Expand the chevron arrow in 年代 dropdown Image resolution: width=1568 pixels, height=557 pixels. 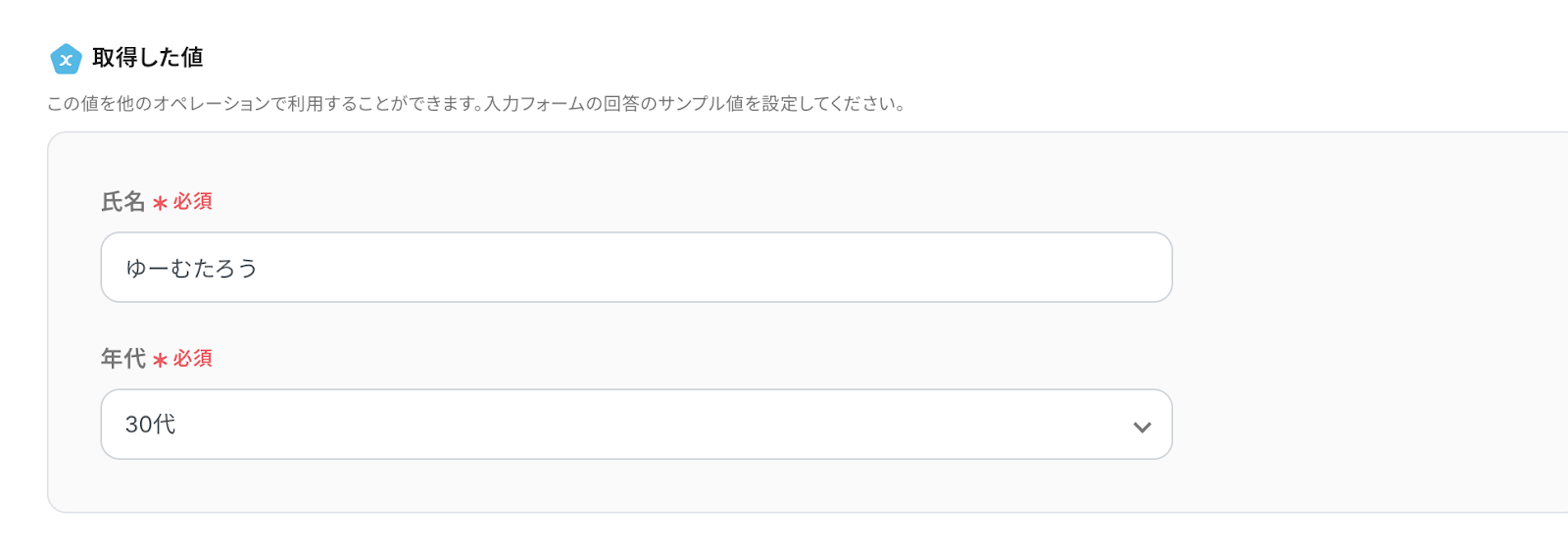(x=1142, y=427)
